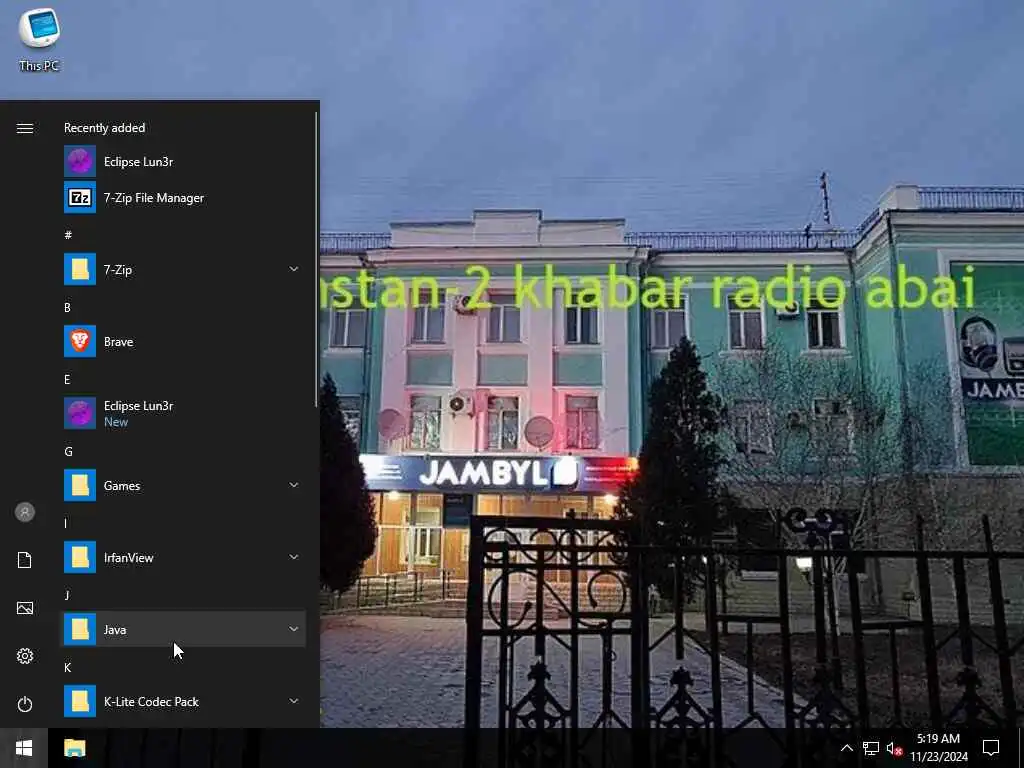Open the clock showing 5:19 AM
Screen dimensions: 1024x768
(x=938, y=748)
